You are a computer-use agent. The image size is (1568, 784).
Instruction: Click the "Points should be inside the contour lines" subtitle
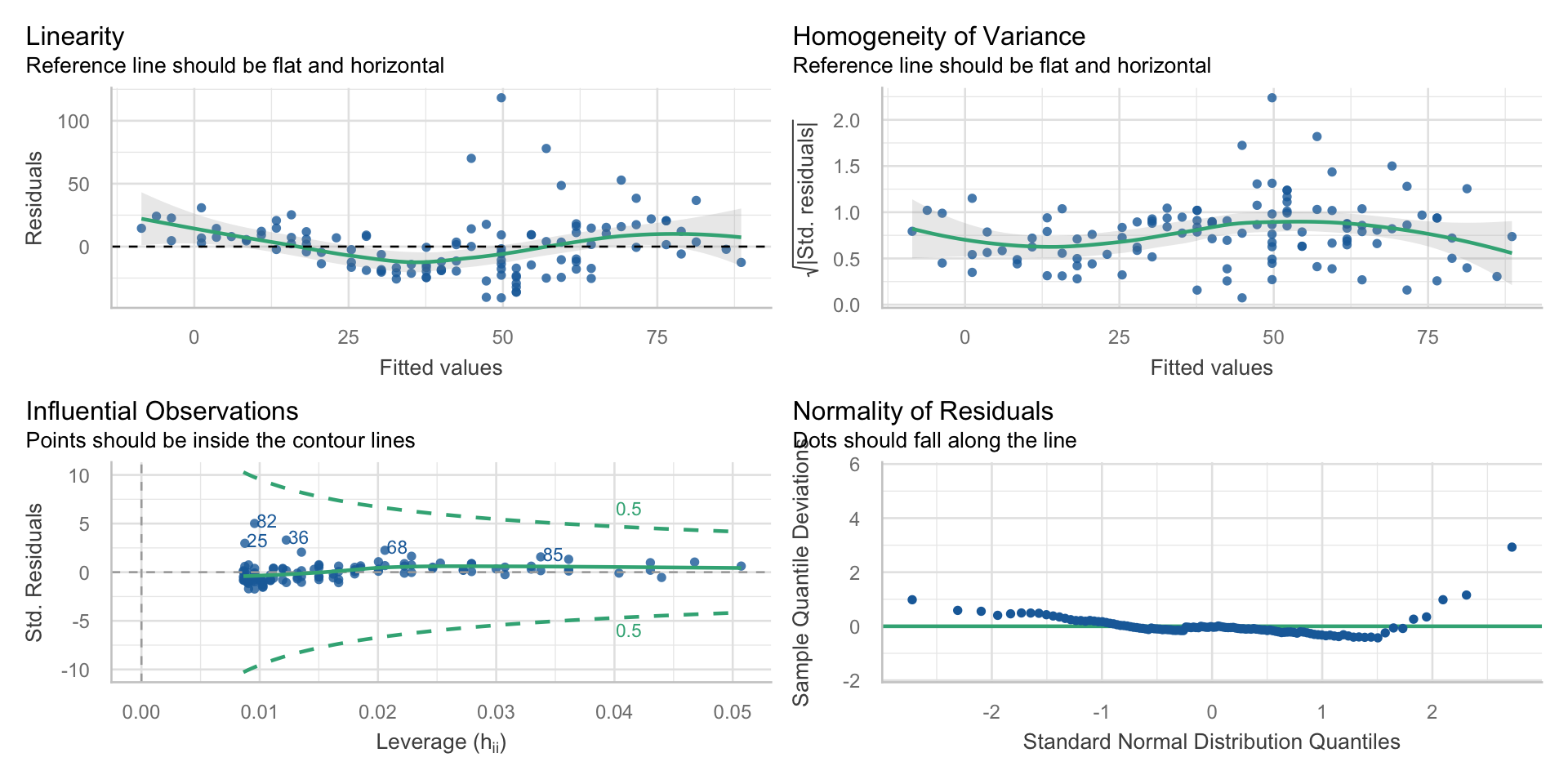(220, 441)
